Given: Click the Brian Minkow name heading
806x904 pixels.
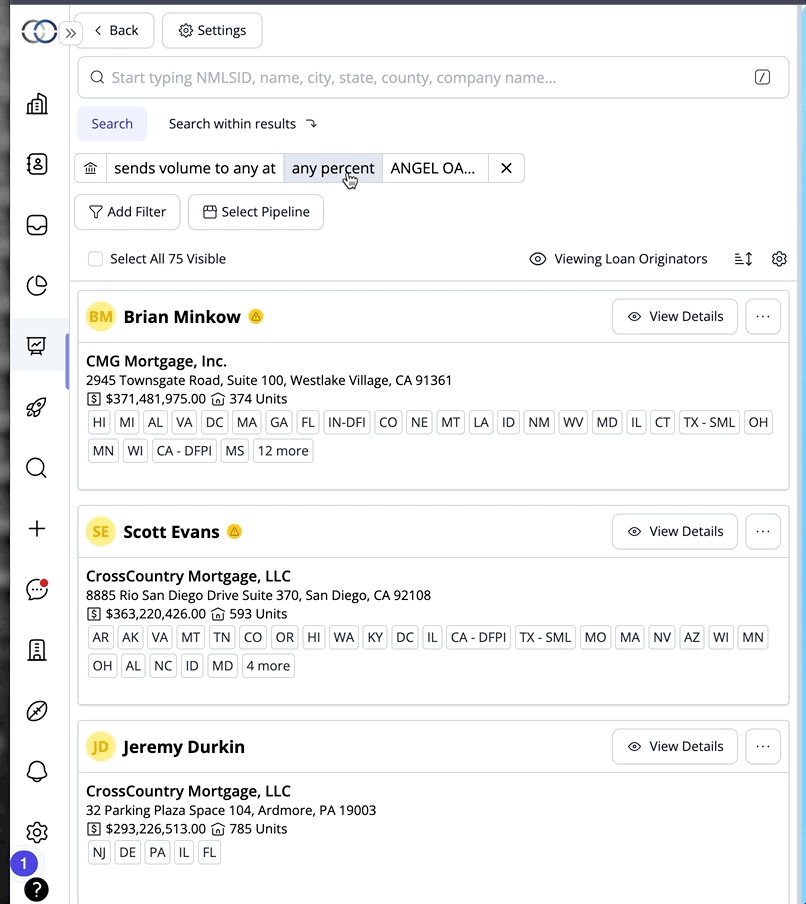Looking at the screenshot, I should 182,317.
